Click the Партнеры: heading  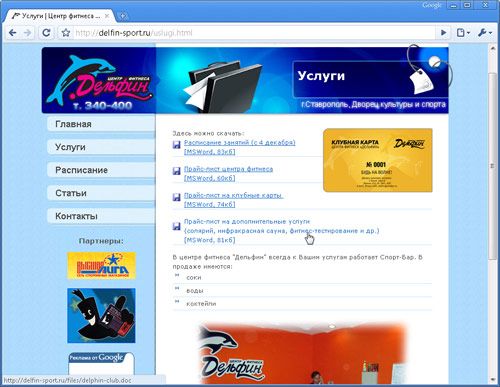tap(101, 241)
